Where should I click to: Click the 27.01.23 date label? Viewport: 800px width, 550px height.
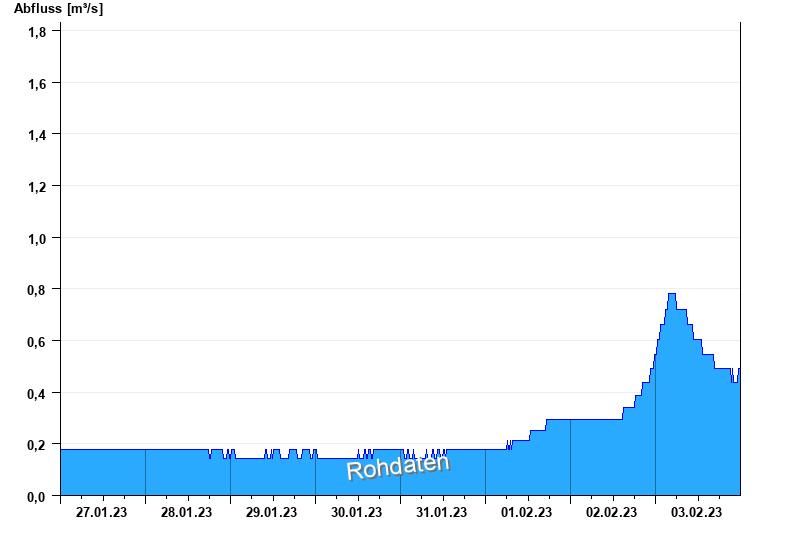(102, 512)
